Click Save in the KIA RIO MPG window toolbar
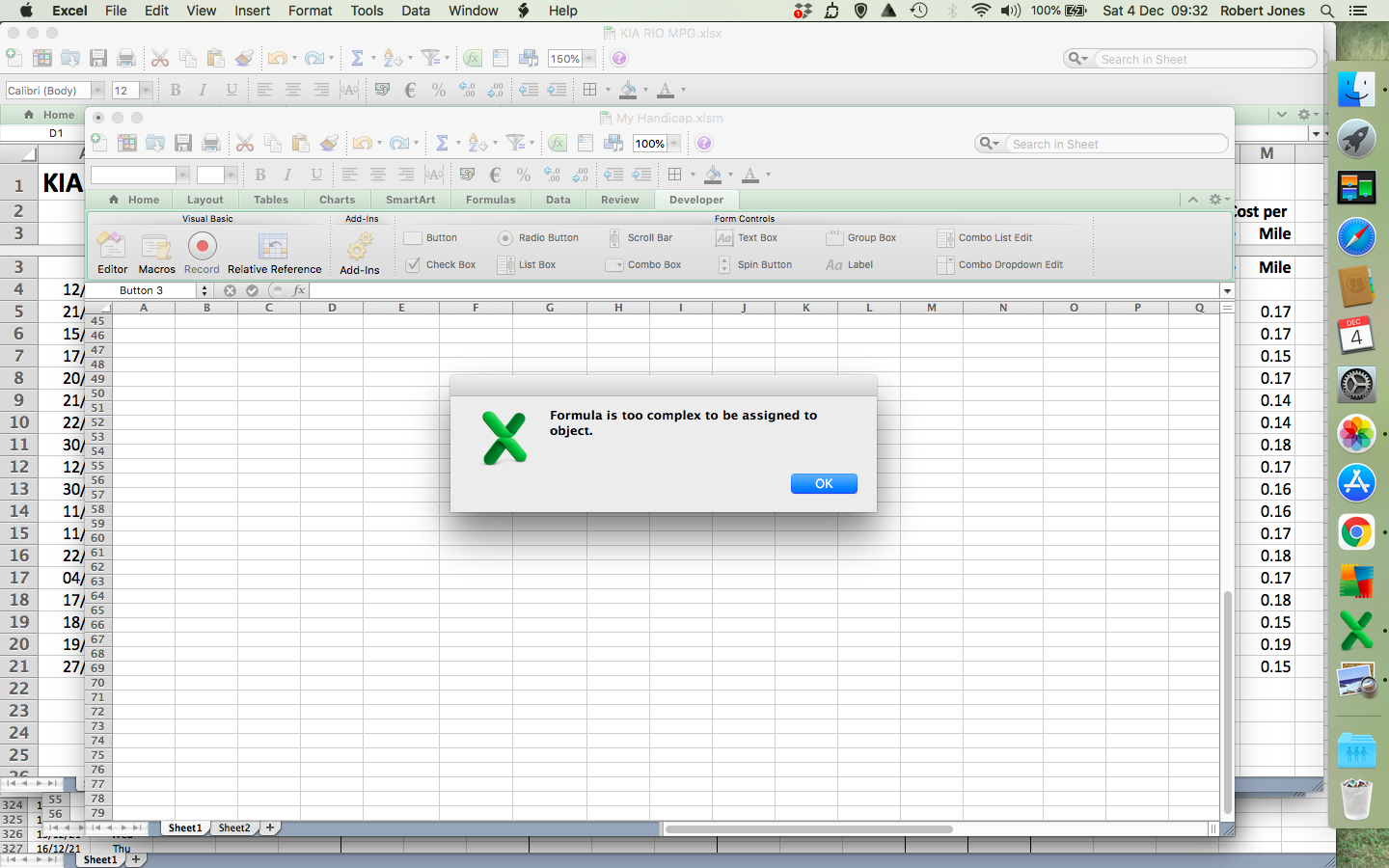This screenshot has width=1389, height=868. (98, 59)
